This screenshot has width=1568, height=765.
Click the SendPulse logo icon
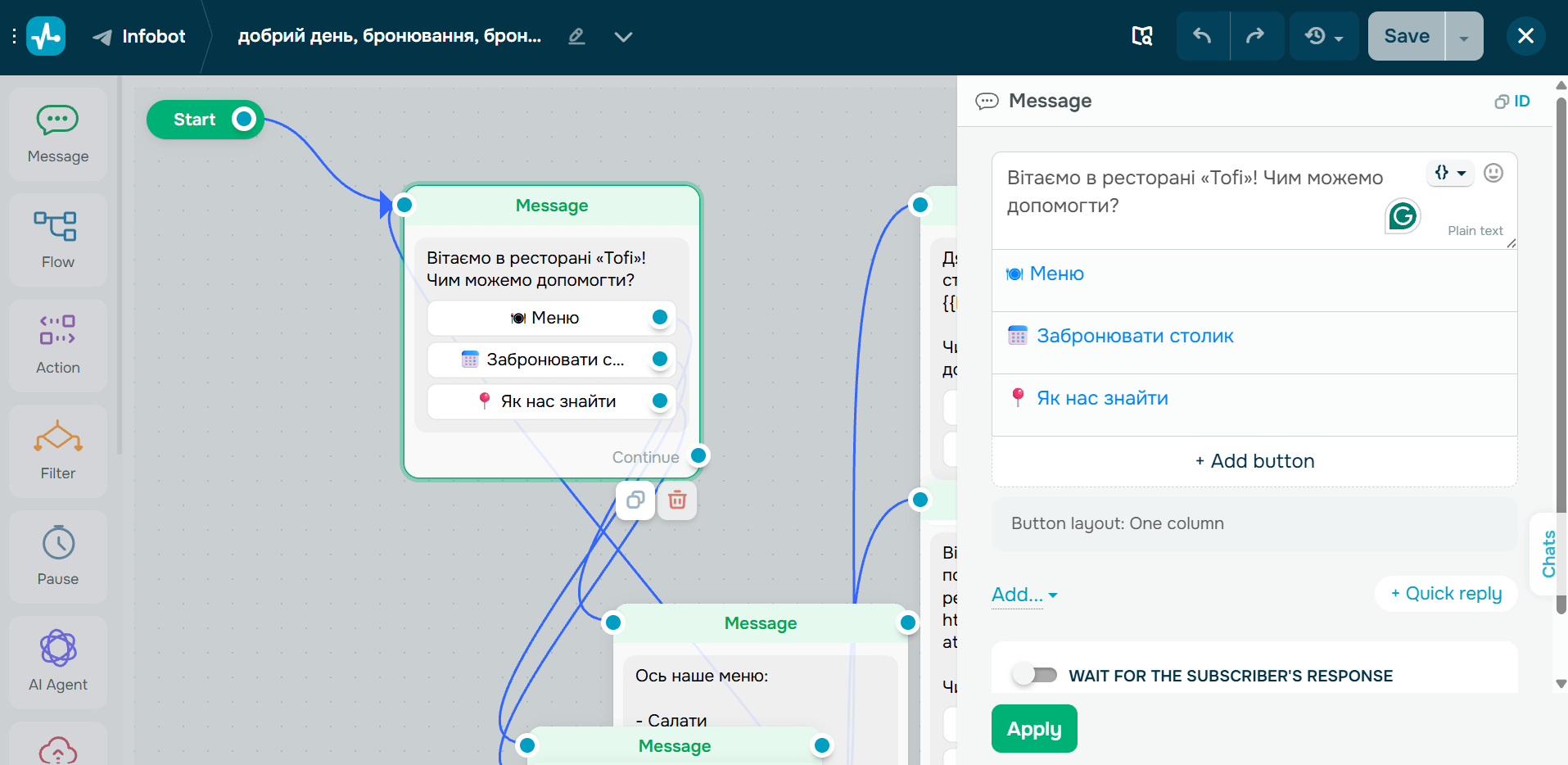tap(46, 36)
